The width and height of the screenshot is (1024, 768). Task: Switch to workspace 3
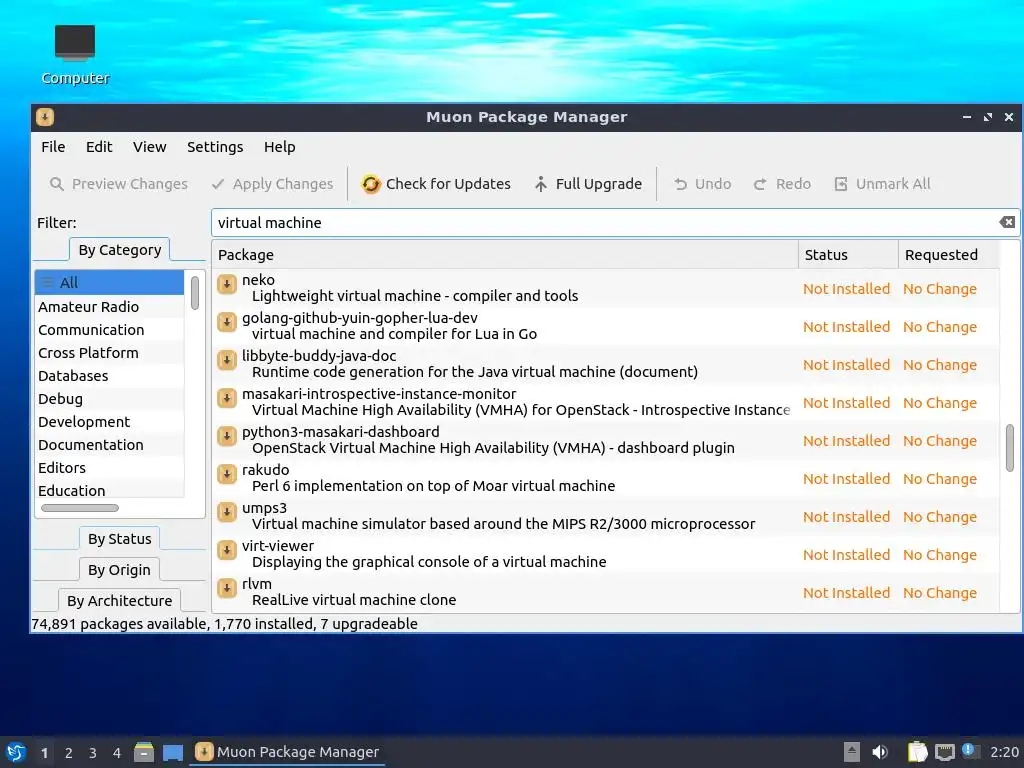click(x=93, y=753)
